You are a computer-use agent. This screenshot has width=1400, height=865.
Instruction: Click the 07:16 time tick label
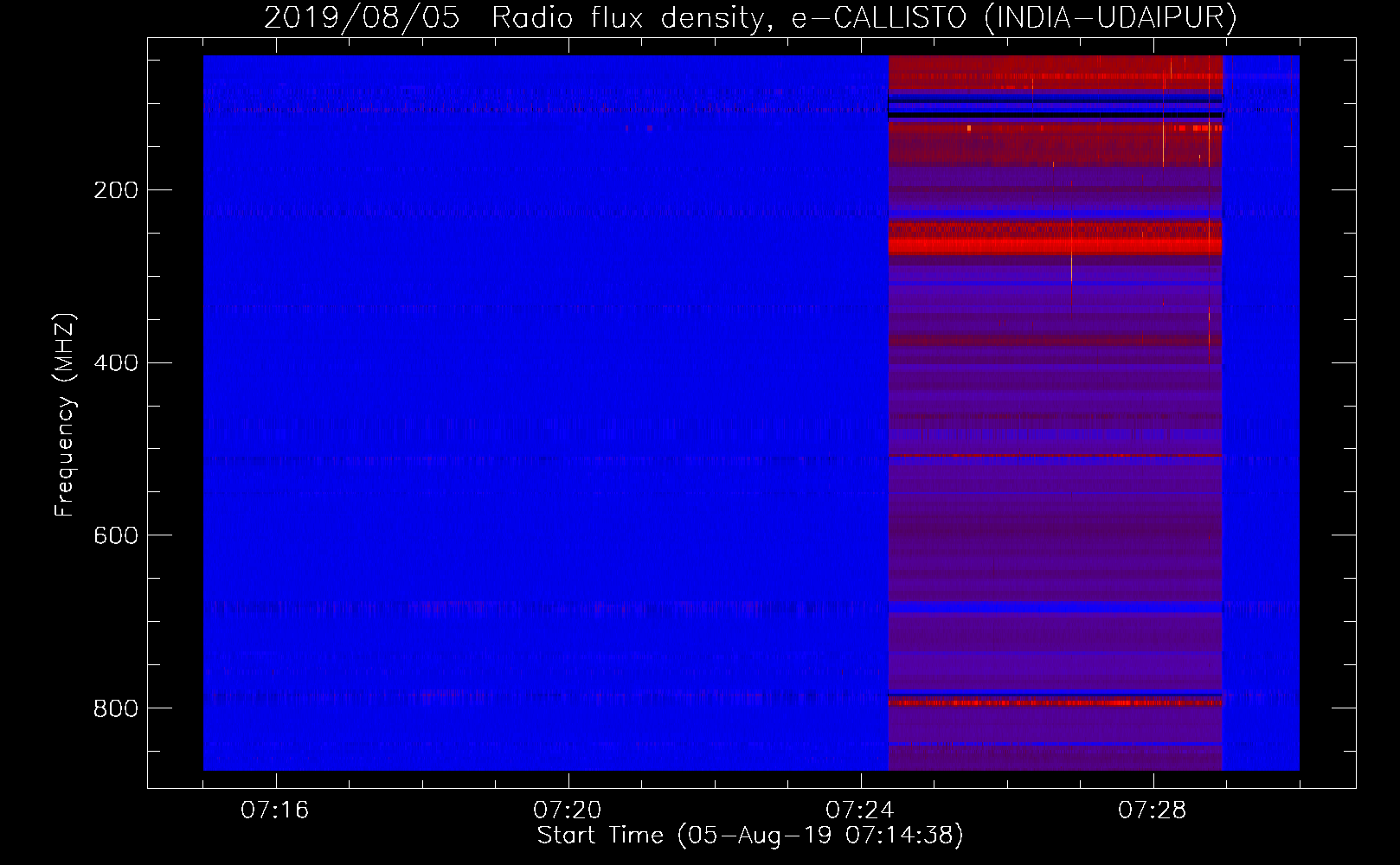275,811
